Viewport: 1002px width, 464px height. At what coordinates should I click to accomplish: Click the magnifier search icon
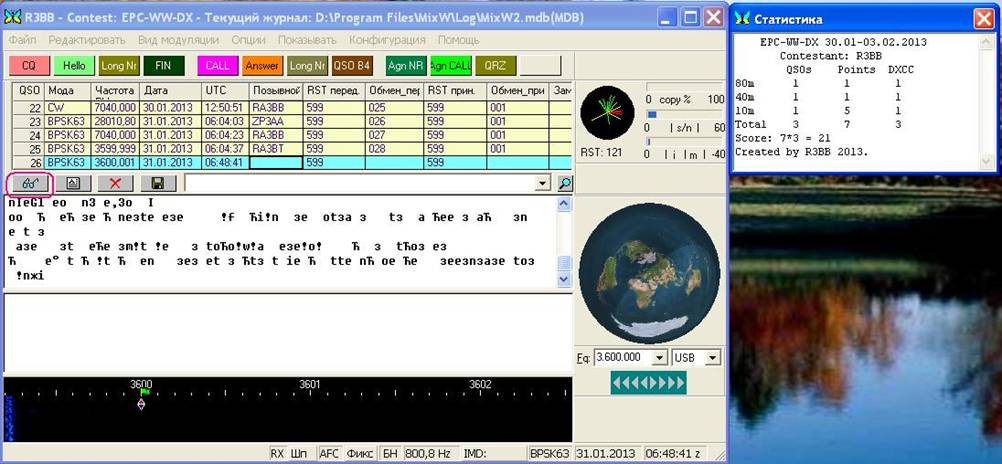coord(565,183)
